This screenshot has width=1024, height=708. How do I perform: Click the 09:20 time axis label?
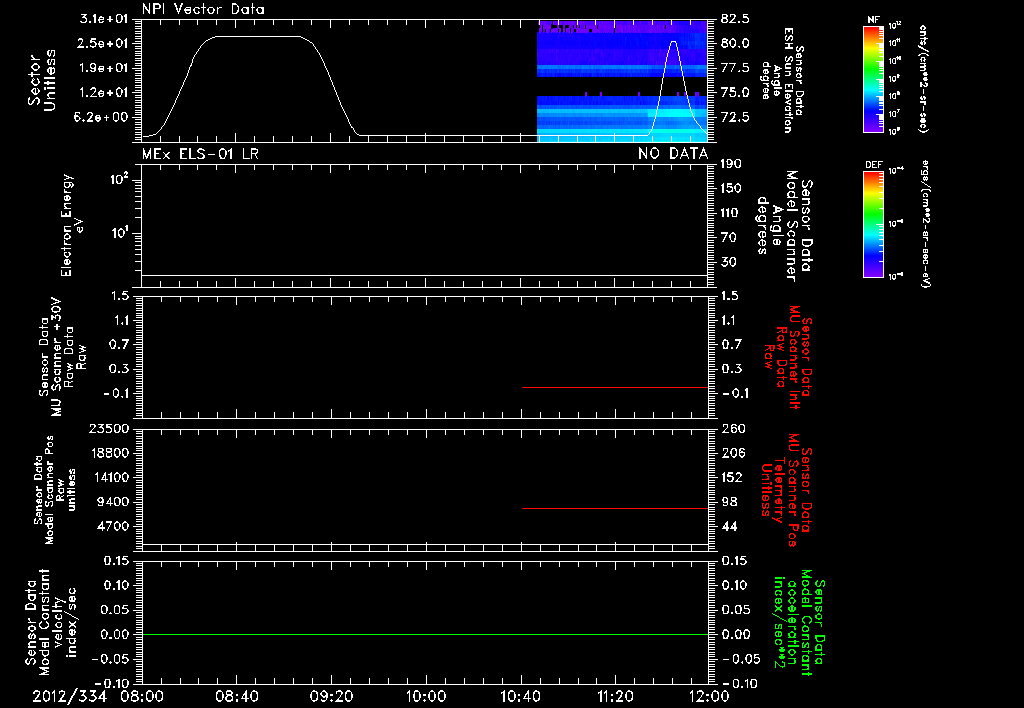coord(331,696)
